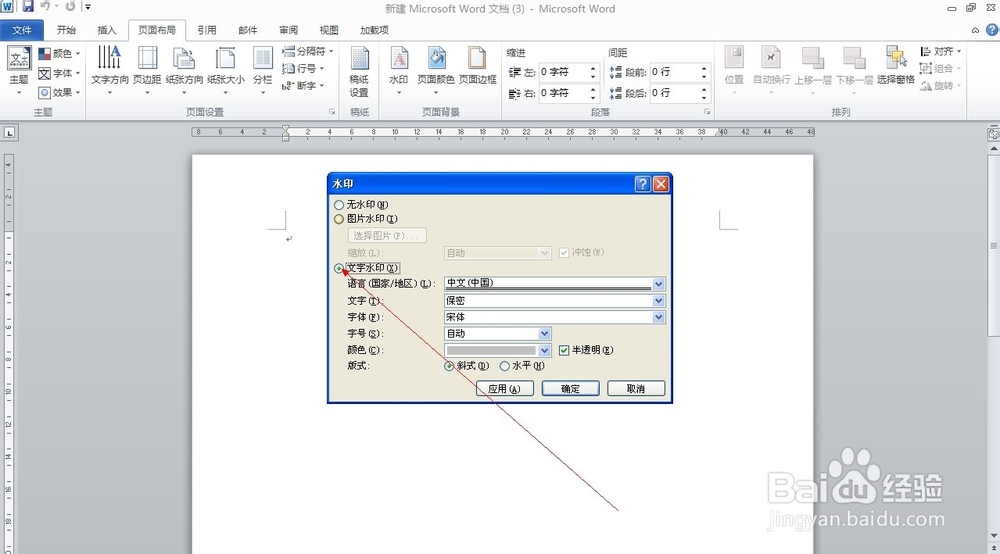This screenshot has width=1000, height=554.
Task: Switch to 视图 View tab
Action: pos(329,30)
